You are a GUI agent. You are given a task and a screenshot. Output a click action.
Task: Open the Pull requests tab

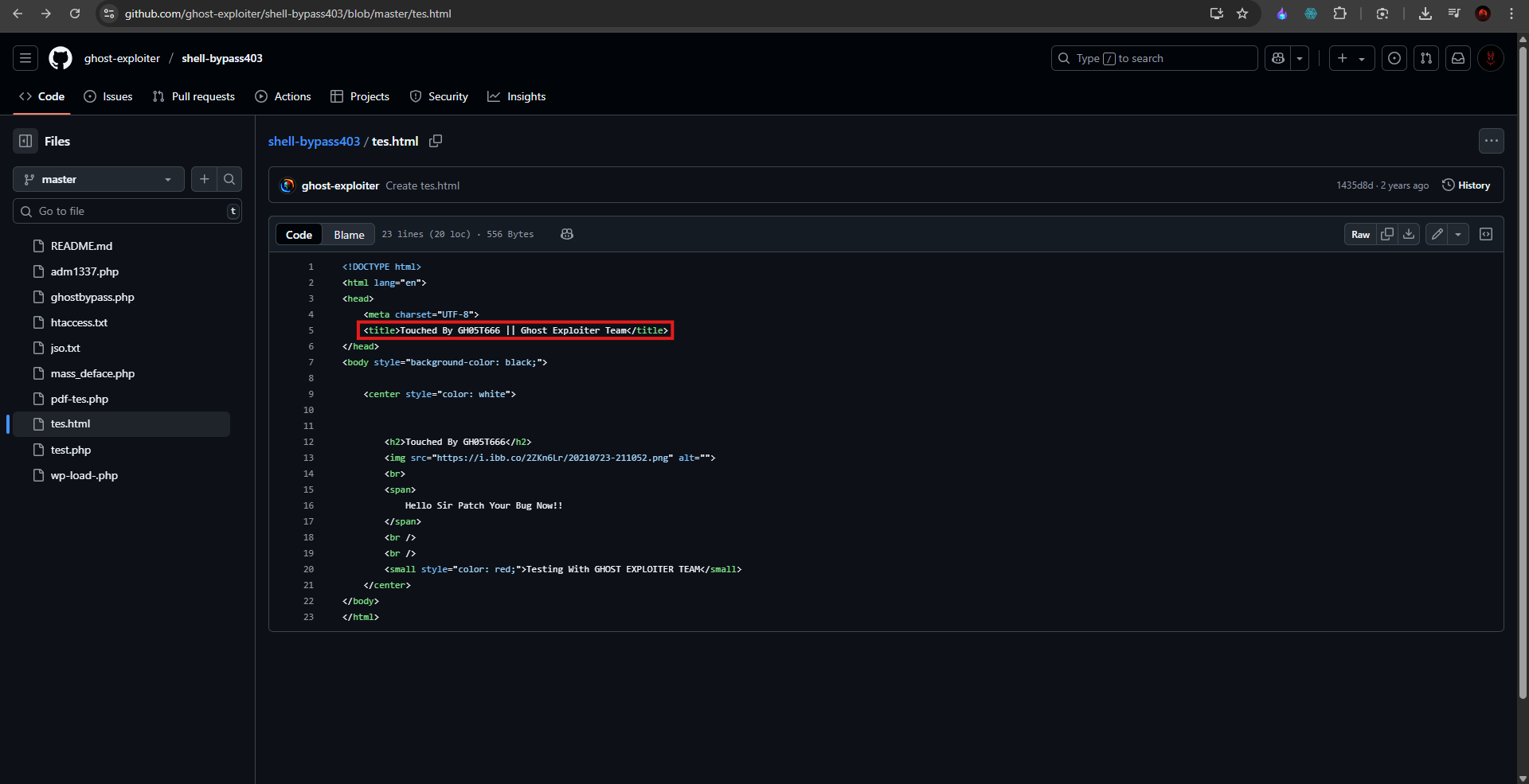[x=194, y=96]
